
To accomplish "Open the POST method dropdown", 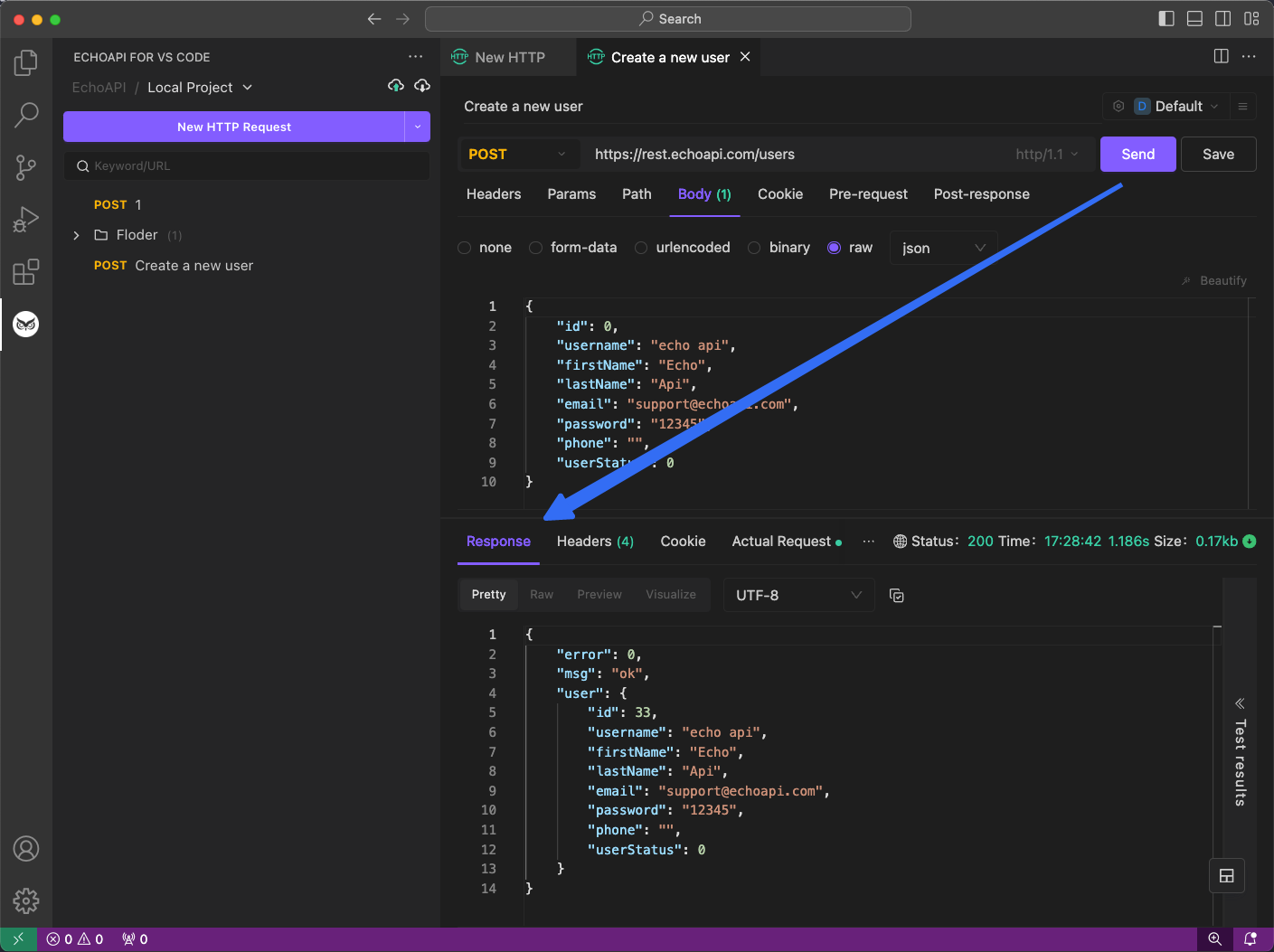I will (x=517, y=154).
